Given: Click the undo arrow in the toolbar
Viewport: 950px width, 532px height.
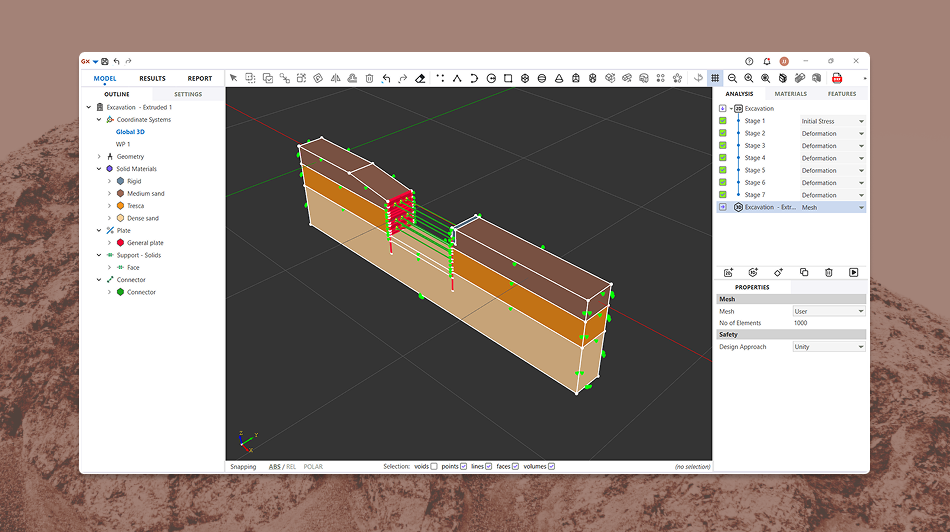Looking at the screenshot, I should pos(386,78).
